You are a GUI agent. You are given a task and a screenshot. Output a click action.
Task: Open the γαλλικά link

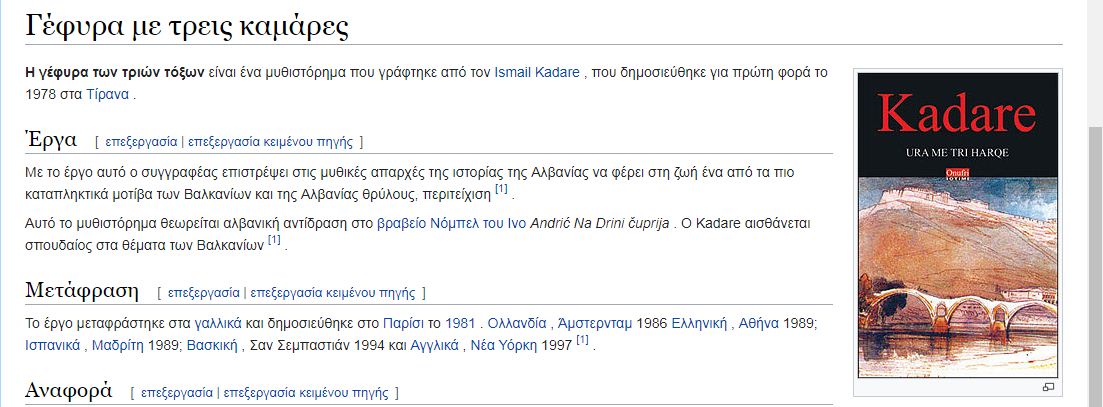coord(218,324)
